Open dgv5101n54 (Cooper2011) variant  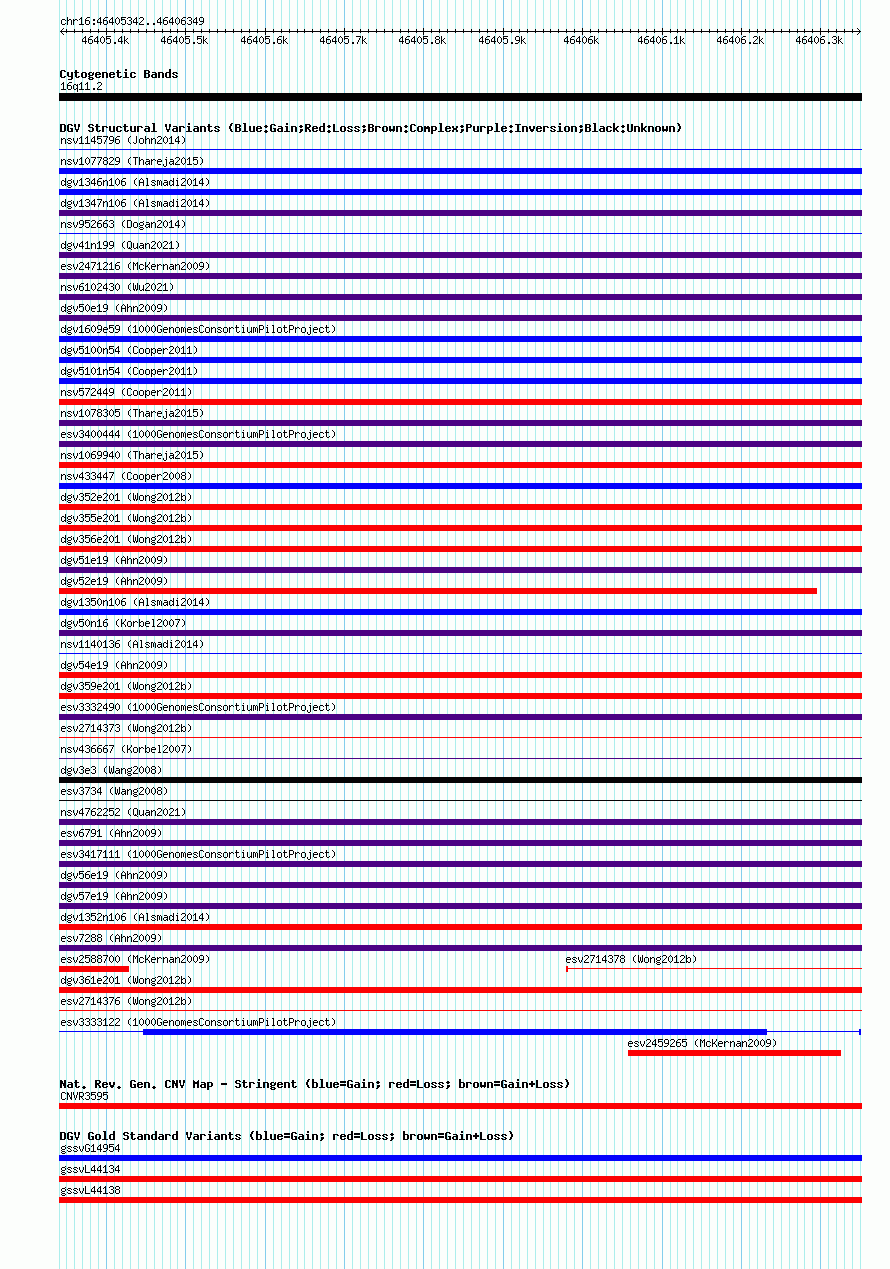coord(129,371)
